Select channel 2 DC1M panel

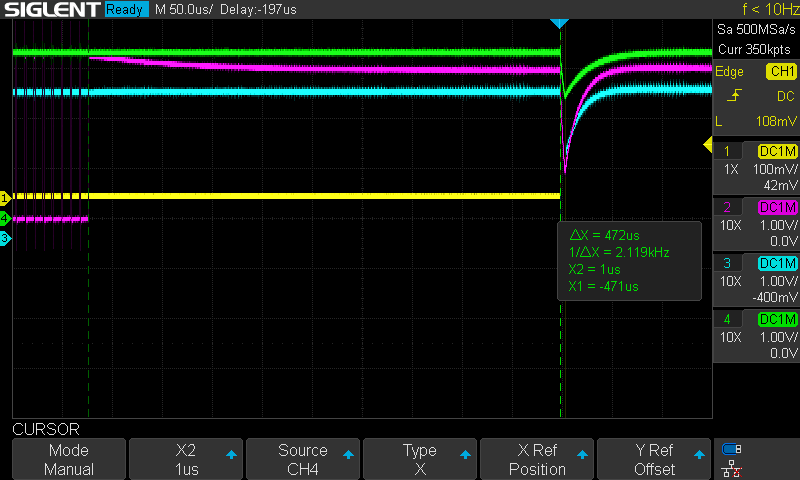pyautogui.click(x=757, y=222)
